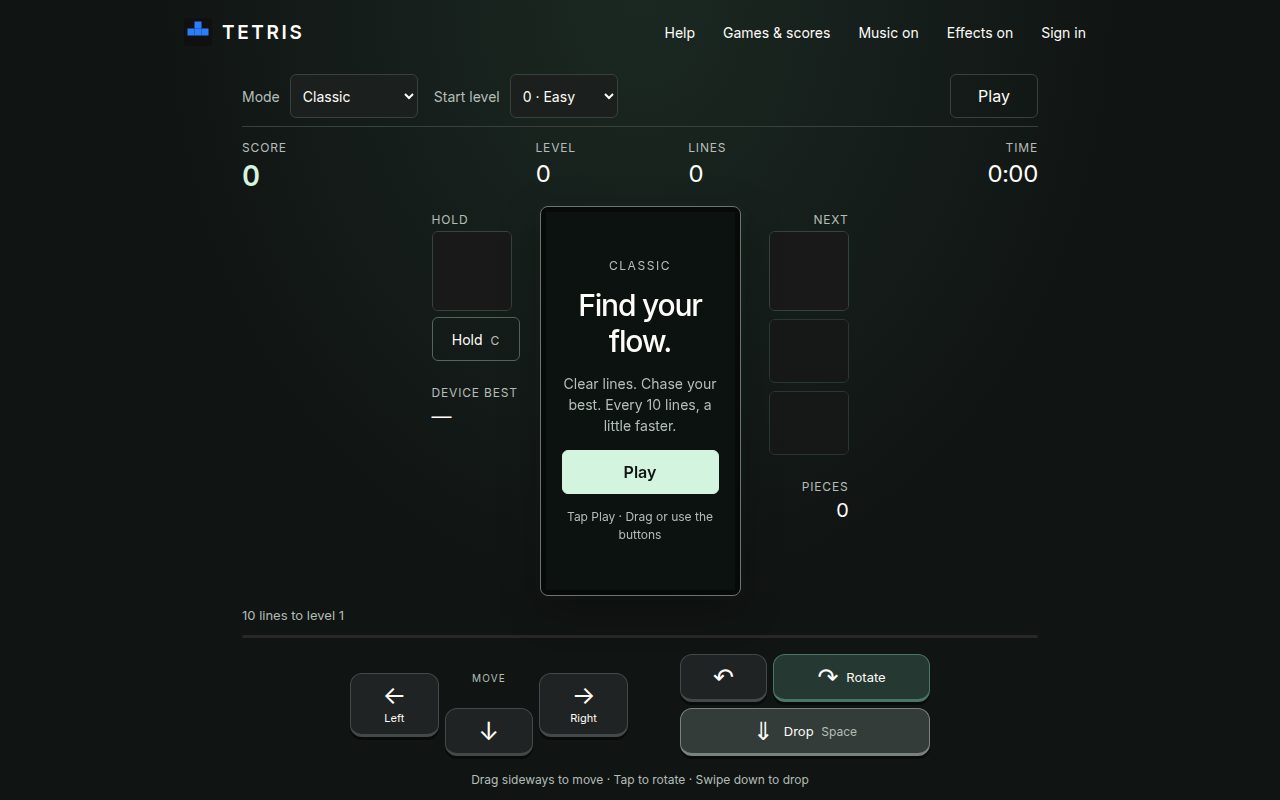Click the DEVICE BEST label
1280x800 pixels.
coord(474,393)
